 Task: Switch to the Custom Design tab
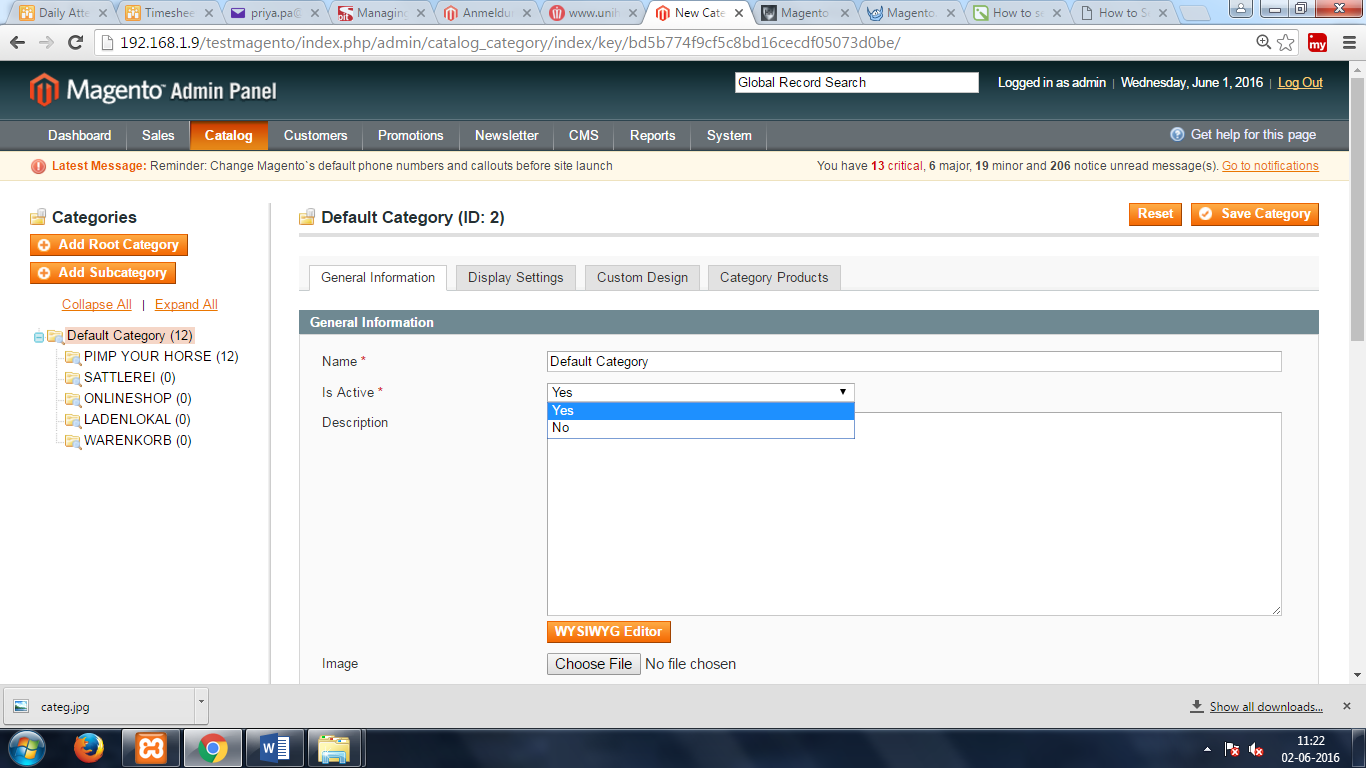tap(643, 277)
